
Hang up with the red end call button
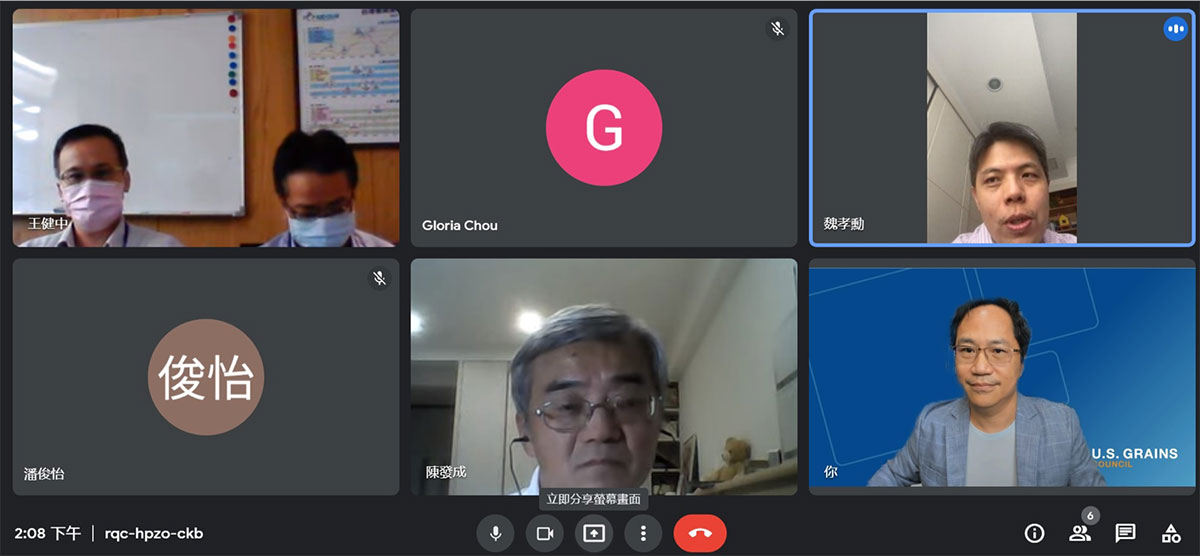point(700,533)
